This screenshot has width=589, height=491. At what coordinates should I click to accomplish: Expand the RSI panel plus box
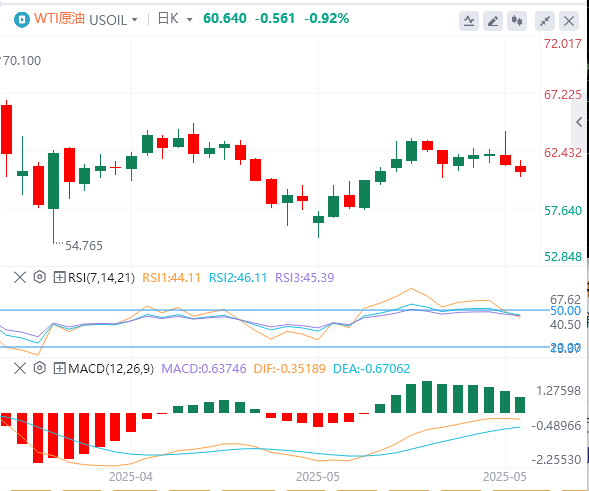click(x=59, y=278)
